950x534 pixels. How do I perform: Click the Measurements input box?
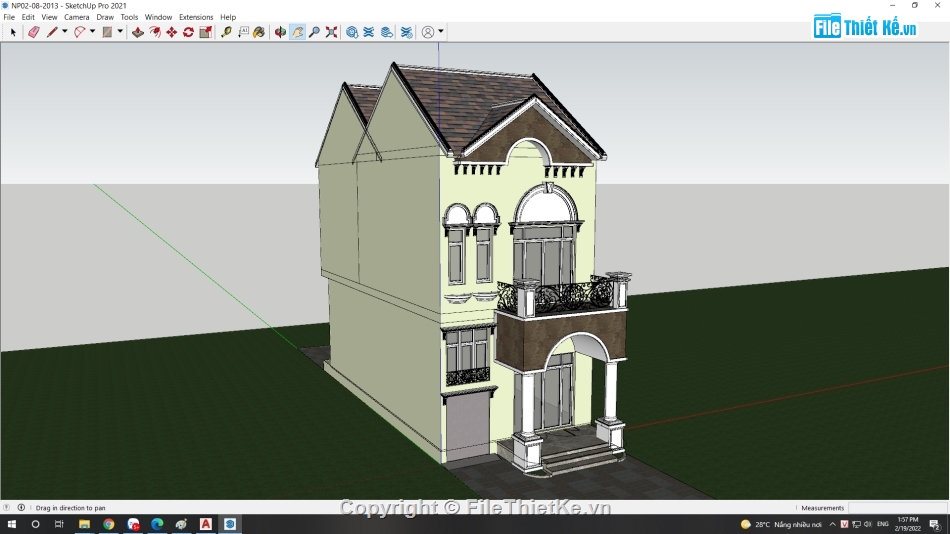pos(898,508)
